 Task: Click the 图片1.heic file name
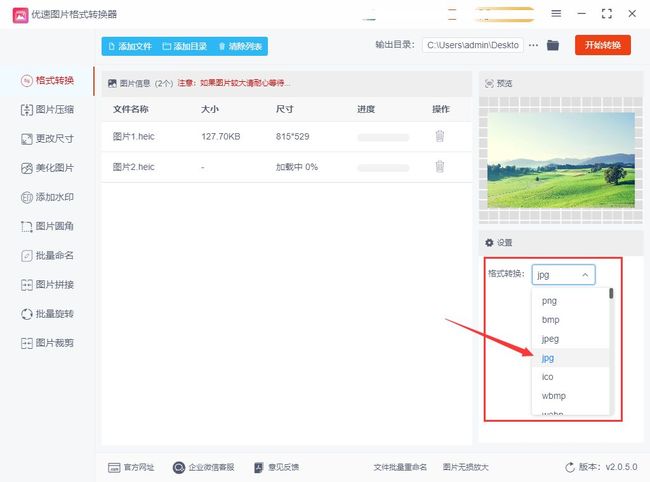pos(133,136)
